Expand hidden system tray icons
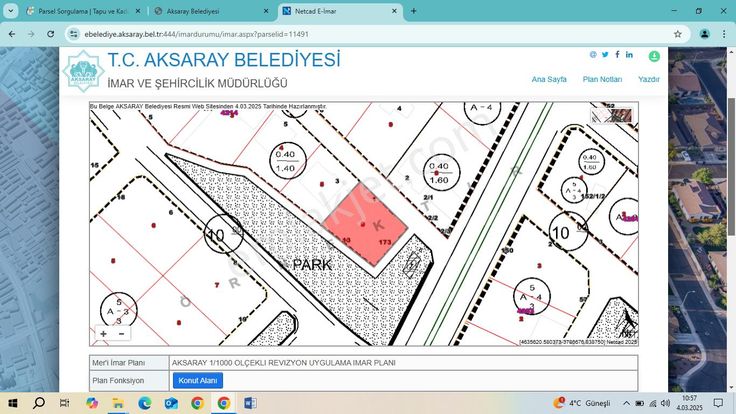 click(x=626, y=403)
